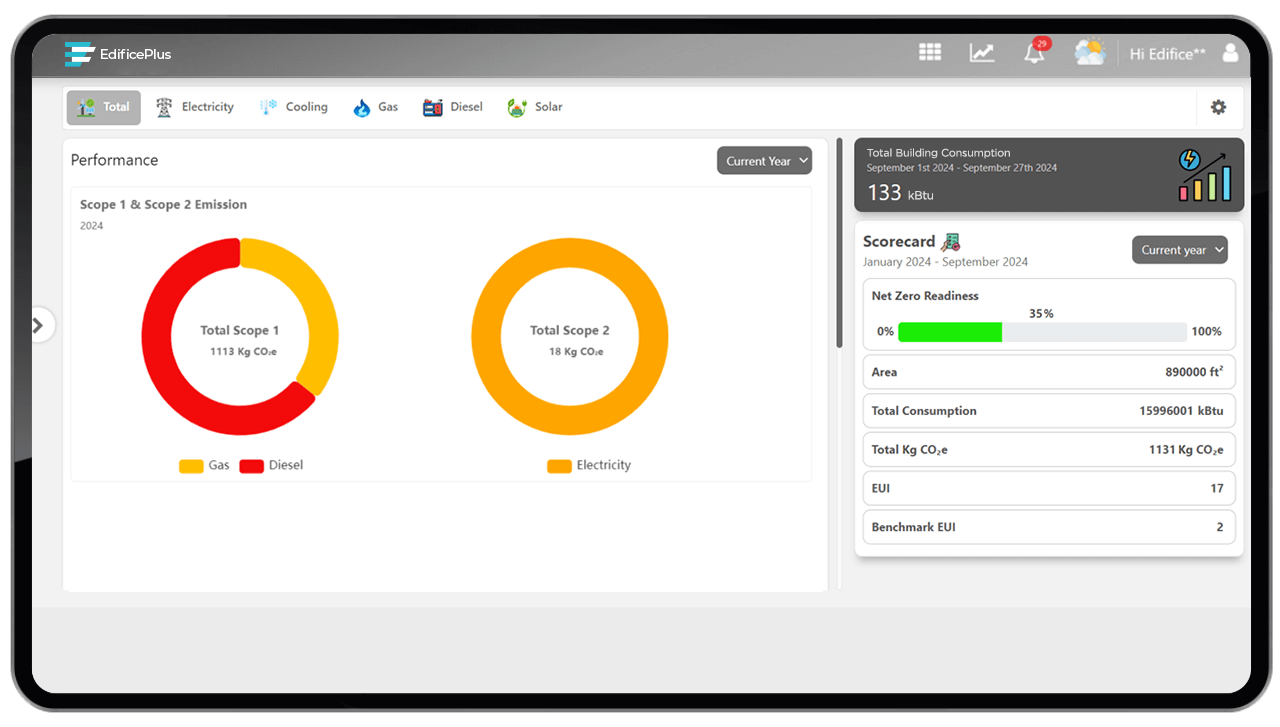Viewport: 1280px width, 727px height.
Task: Open settings gear in tab bar
Action: (x=1218, y=107)
